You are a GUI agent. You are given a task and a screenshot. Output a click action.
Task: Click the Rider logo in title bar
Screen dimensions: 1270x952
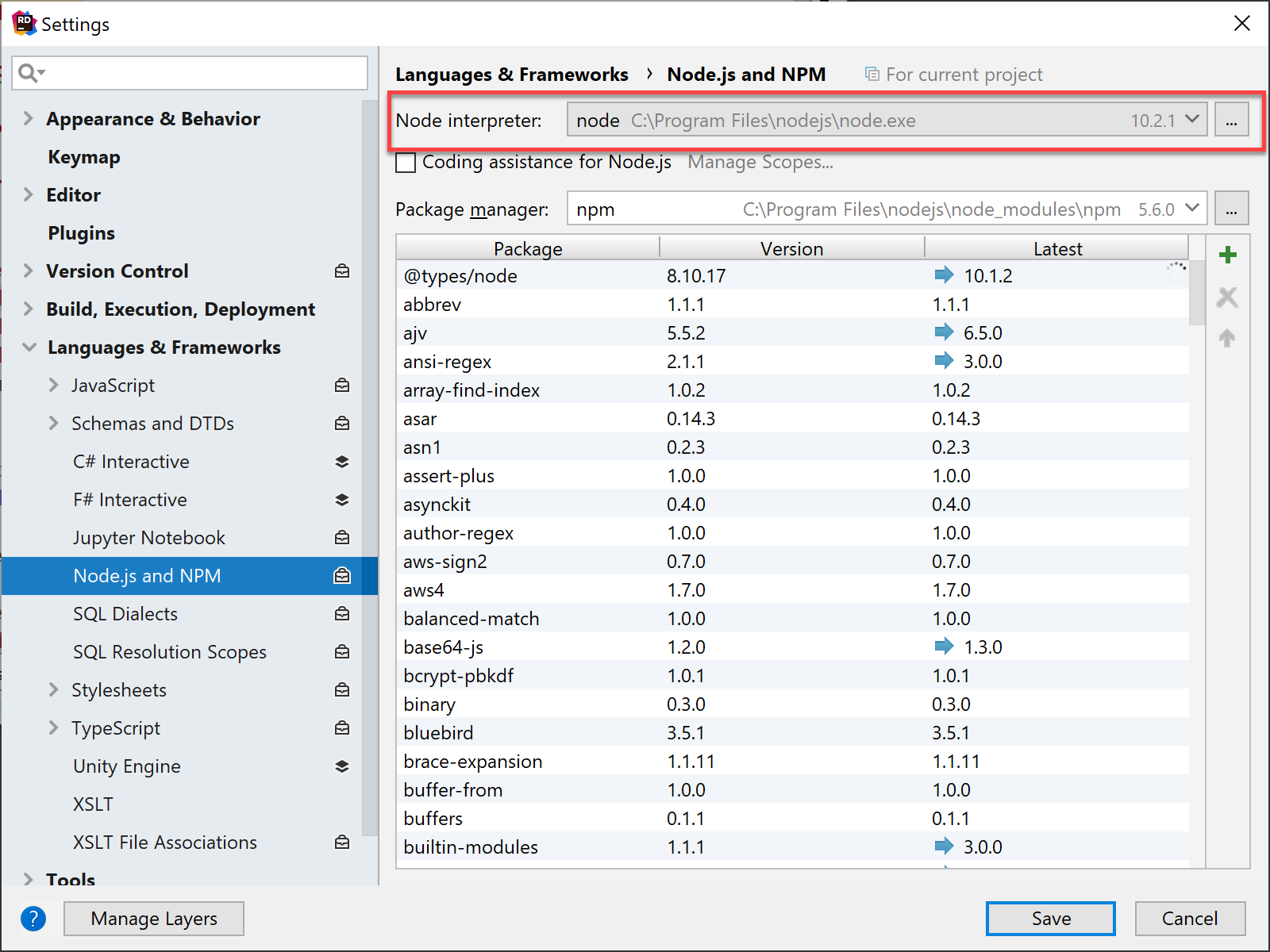click(25, 24)
